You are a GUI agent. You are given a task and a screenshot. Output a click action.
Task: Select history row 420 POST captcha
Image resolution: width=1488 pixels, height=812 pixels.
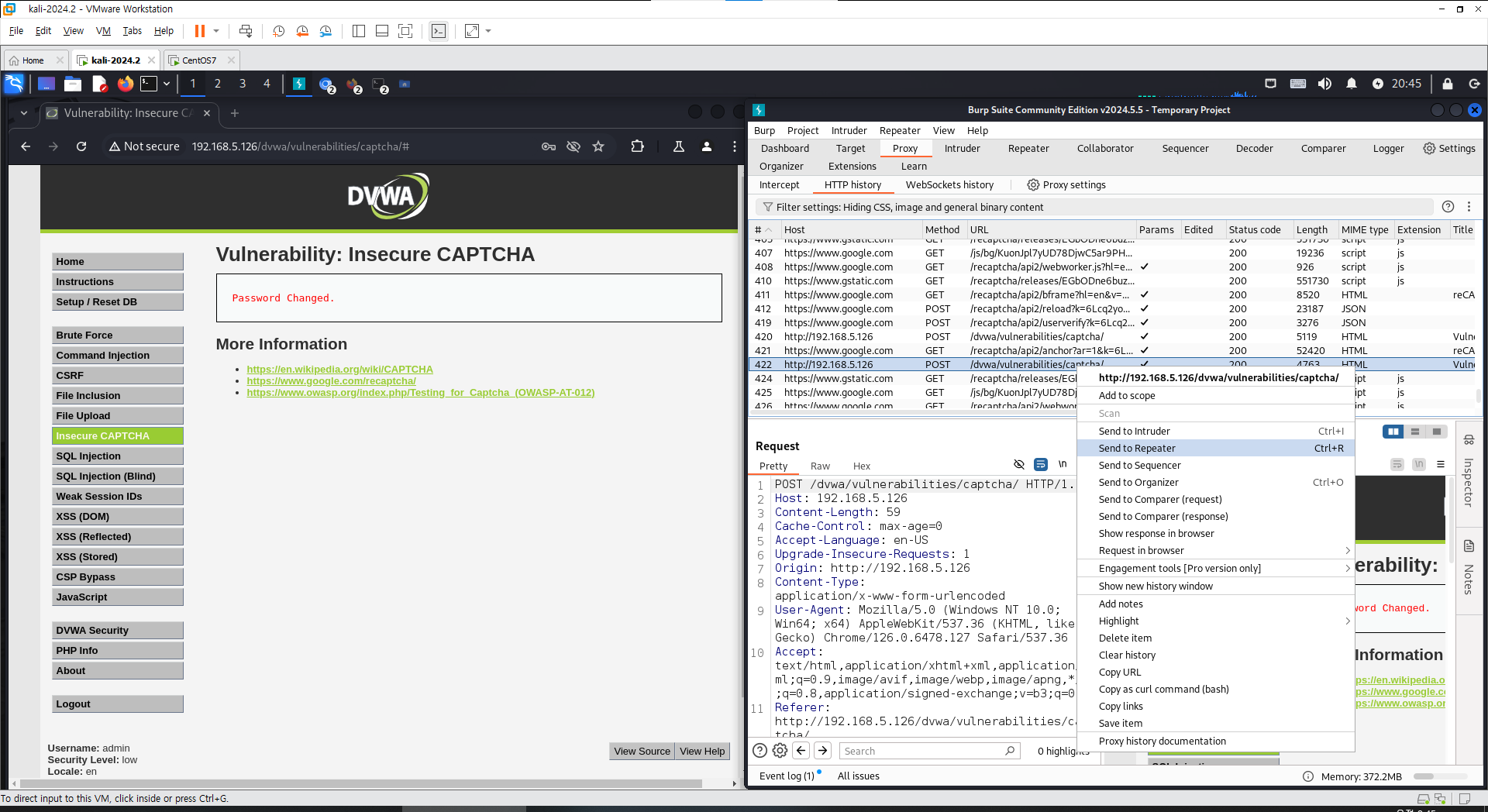pyautogui.click(x=1112, y=337)
